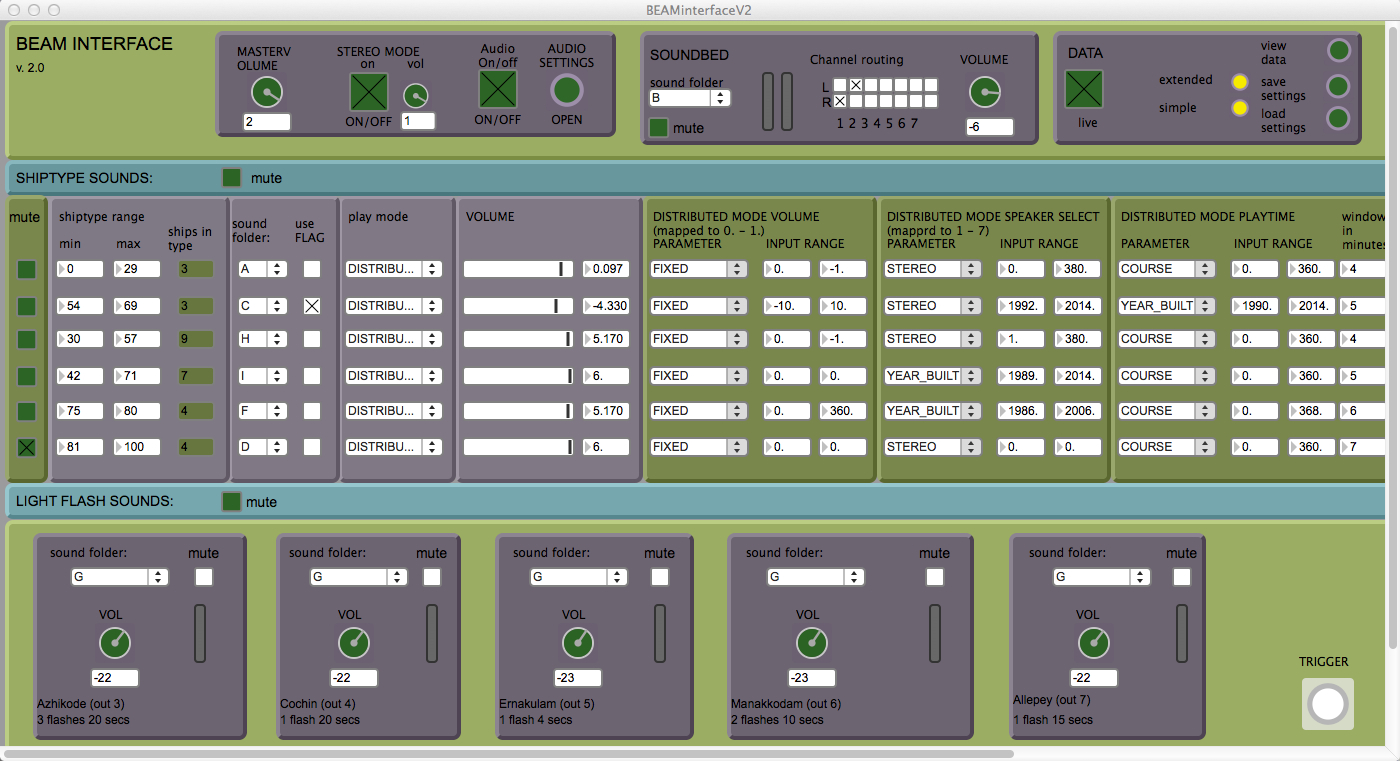Click the load settings round button
1400x761 pixels.
click(1338, 119)
